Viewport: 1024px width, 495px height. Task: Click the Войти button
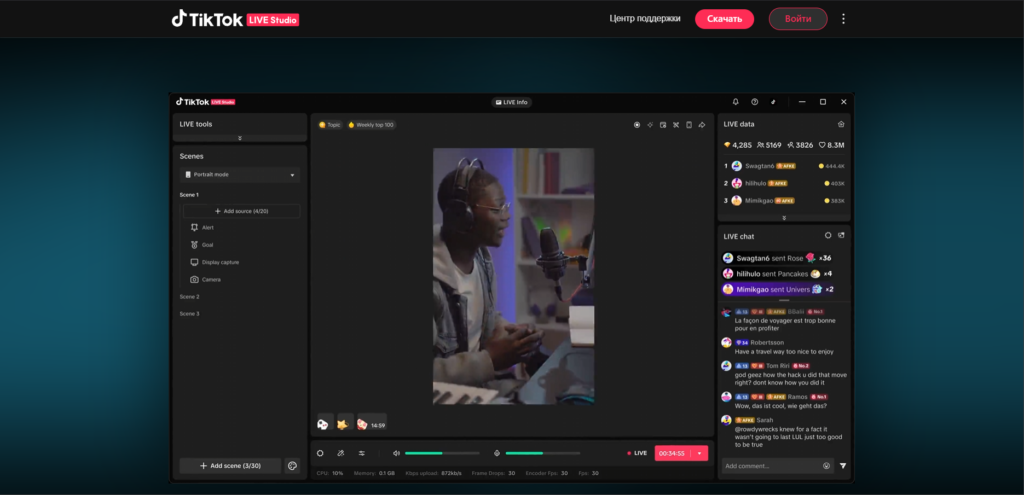(798, 19)
